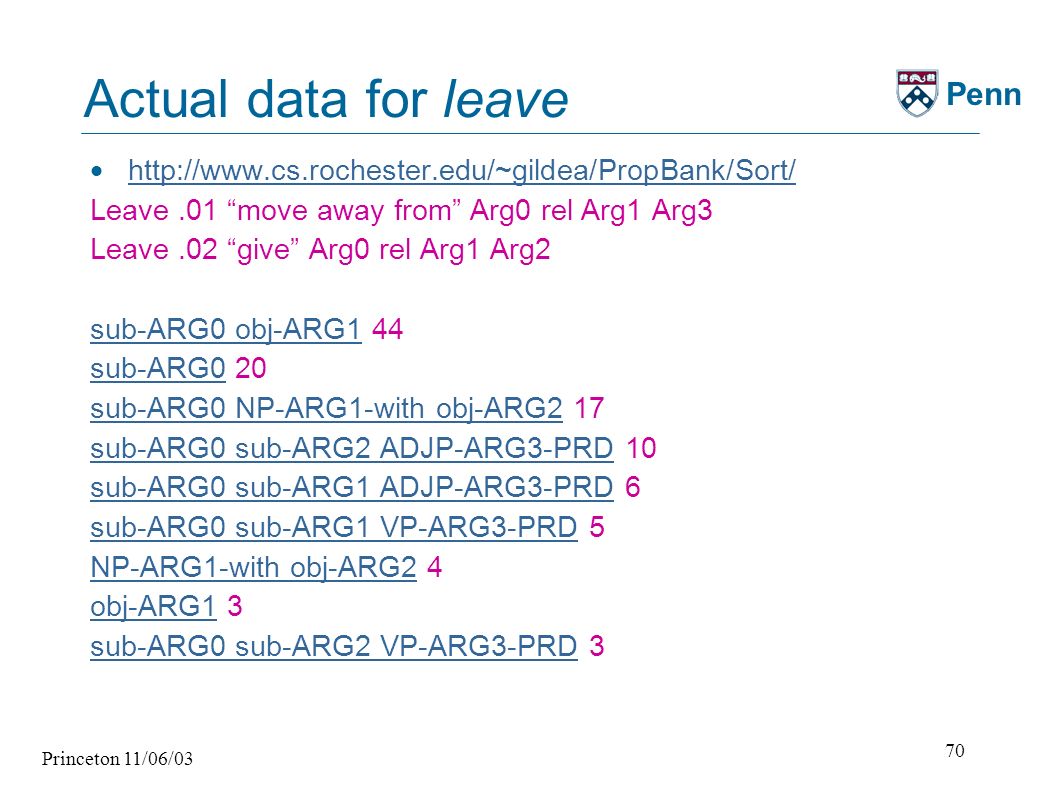
Task: Click the count 44 next to sub-ARG0 obj-ARG1
Action: [x=388, y=329]
